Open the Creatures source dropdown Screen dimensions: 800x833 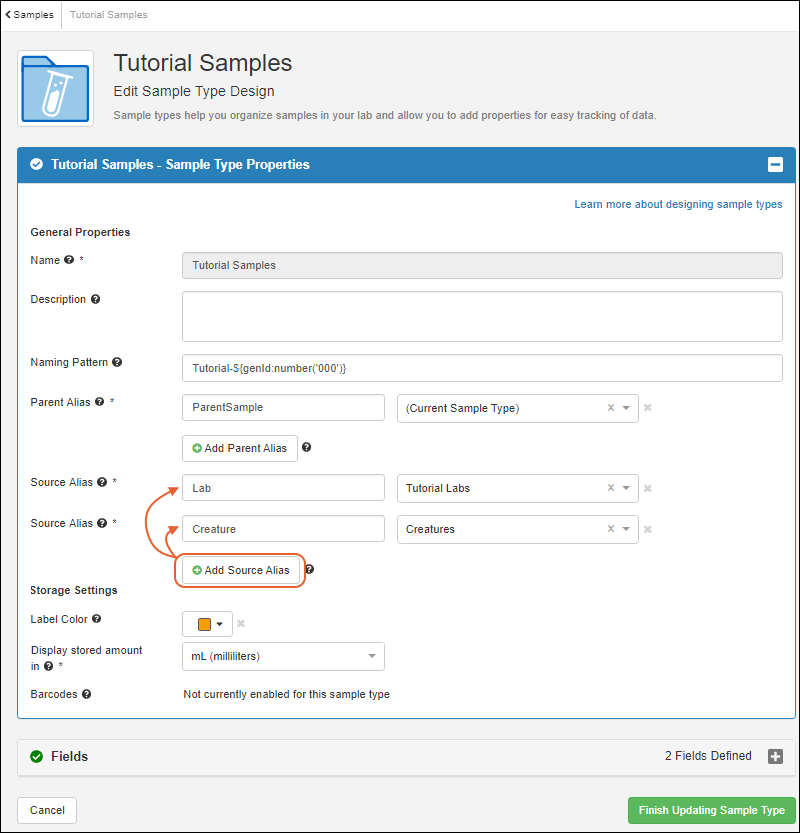pyautogui.click(x=626, y=530)
